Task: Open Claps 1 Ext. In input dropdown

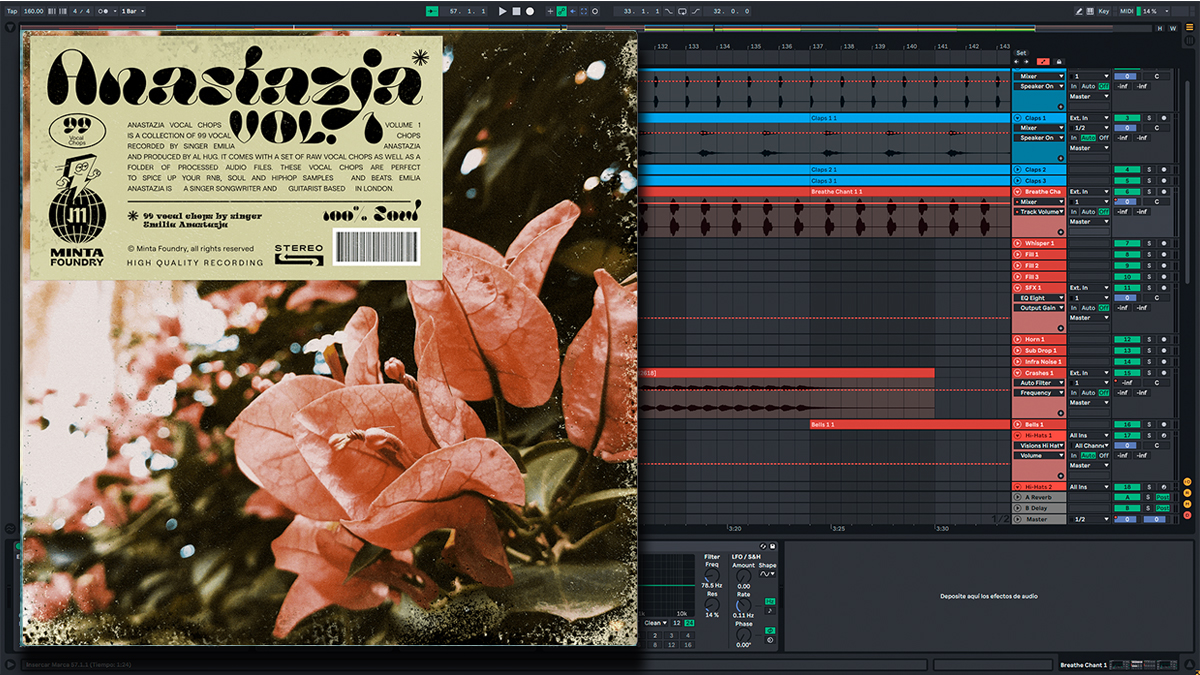Action: (1089, 118)
